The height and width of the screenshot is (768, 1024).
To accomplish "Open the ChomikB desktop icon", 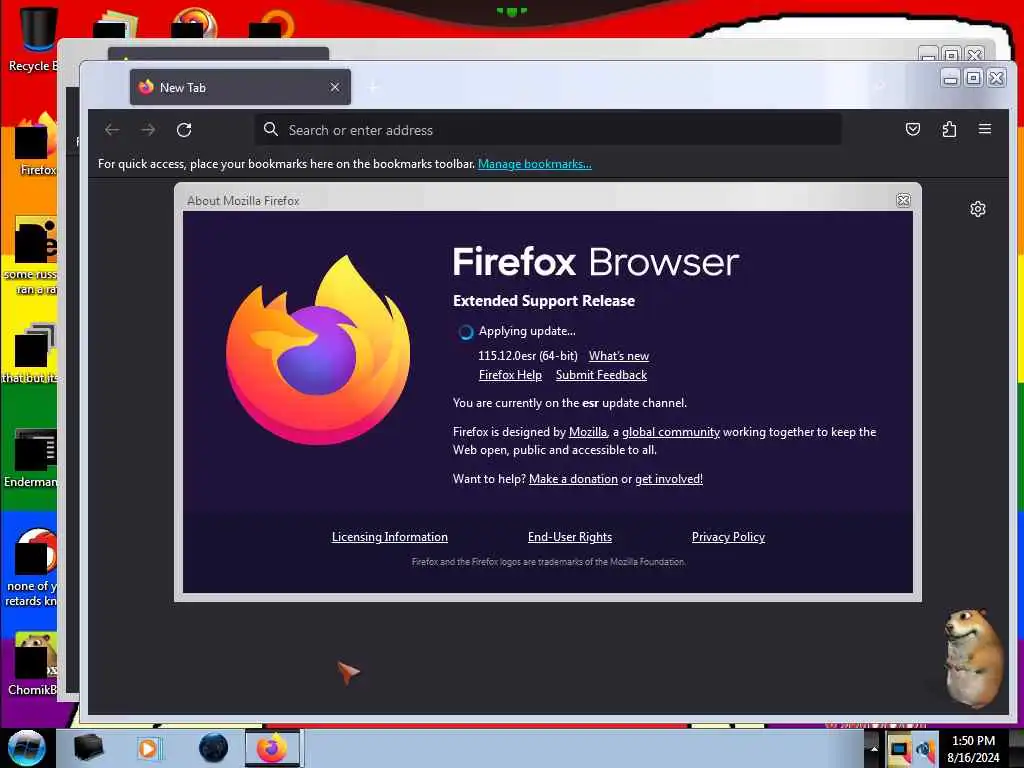I will [x=34, y=665].
